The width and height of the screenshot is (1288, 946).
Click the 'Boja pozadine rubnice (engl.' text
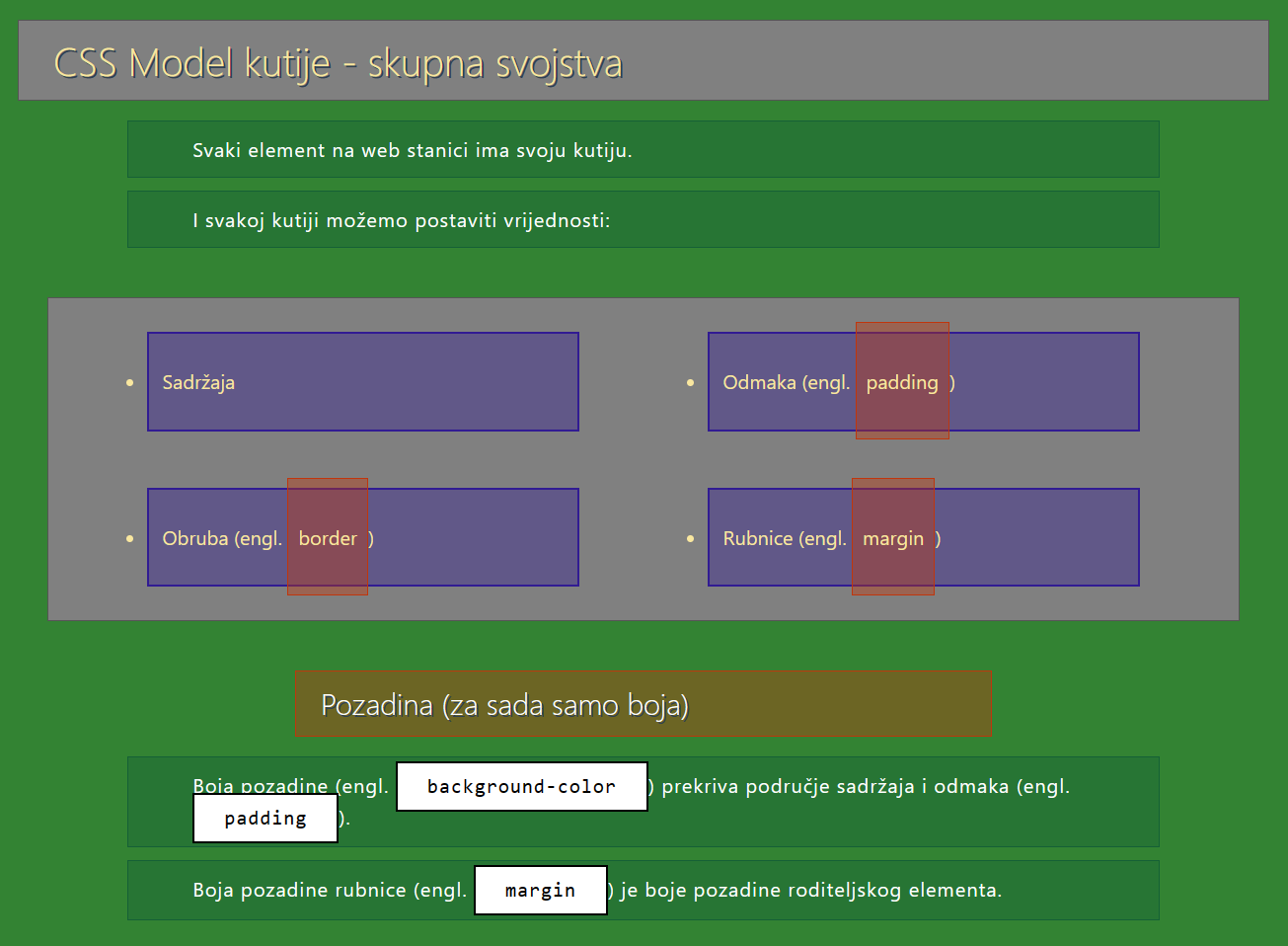click(x=330, y=890)
